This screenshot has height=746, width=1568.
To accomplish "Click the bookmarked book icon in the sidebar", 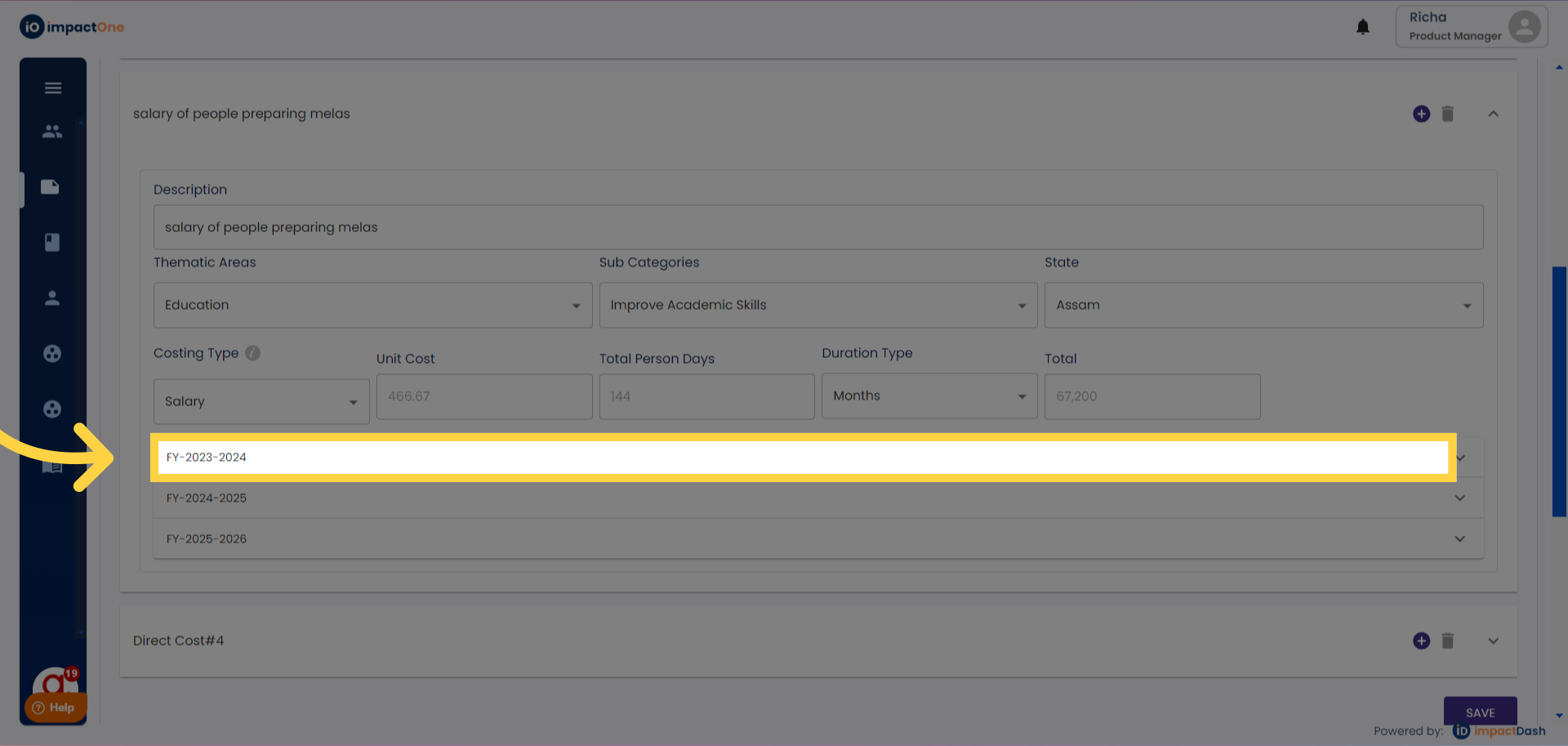I will point(52,242).
